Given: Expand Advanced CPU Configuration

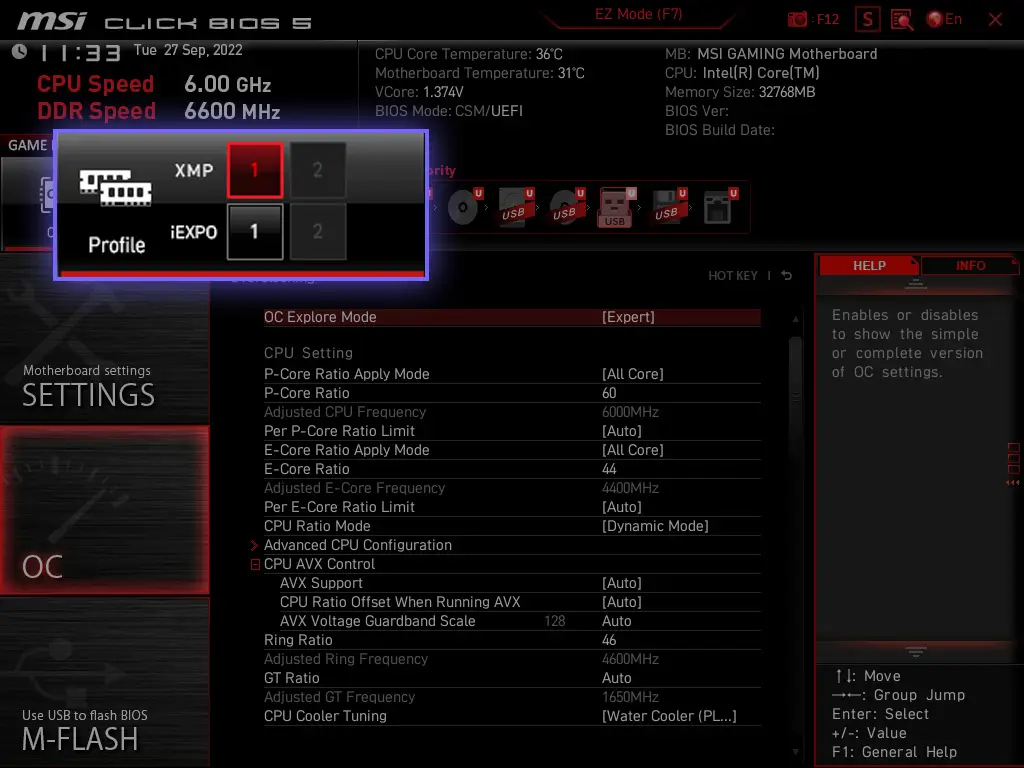Looking at the screenshot, I should 358,545.
